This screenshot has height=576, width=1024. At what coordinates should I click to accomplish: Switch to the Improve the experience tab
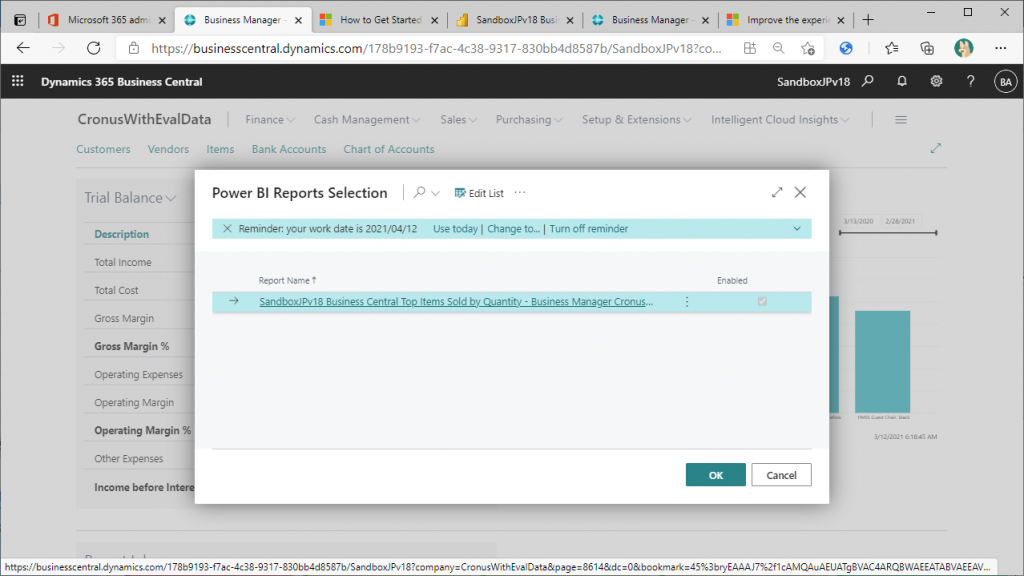click(x=787, y=20)
